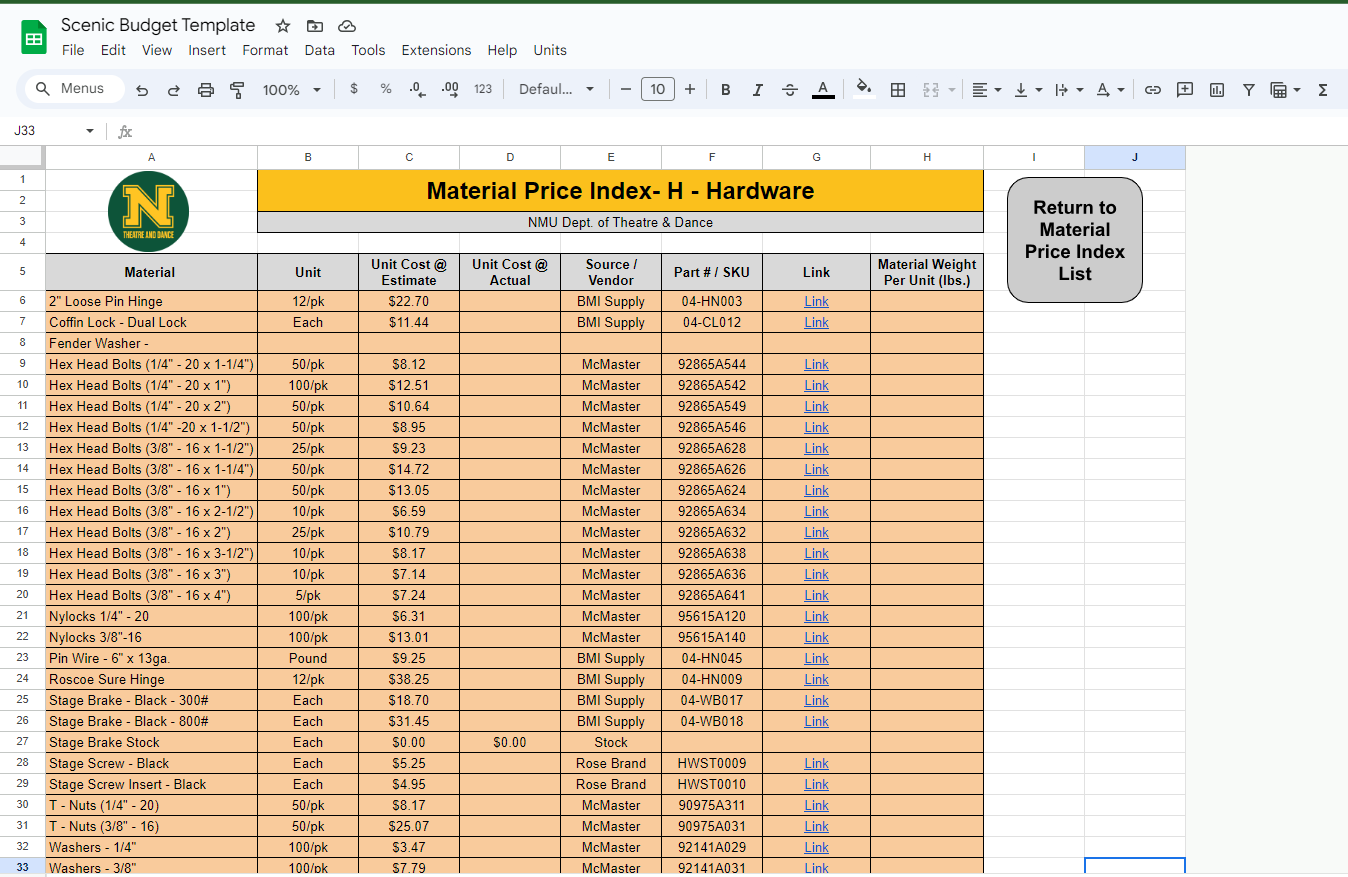1348x877 pixels.
Task: Open Link for Roscoe Sure Hinge
Action: tap(816, 679)
